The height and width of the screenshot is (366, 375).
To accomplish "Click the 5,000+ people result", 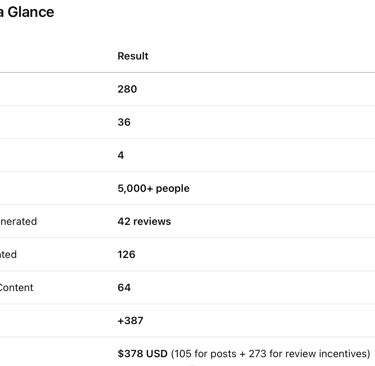I will 153,188.
